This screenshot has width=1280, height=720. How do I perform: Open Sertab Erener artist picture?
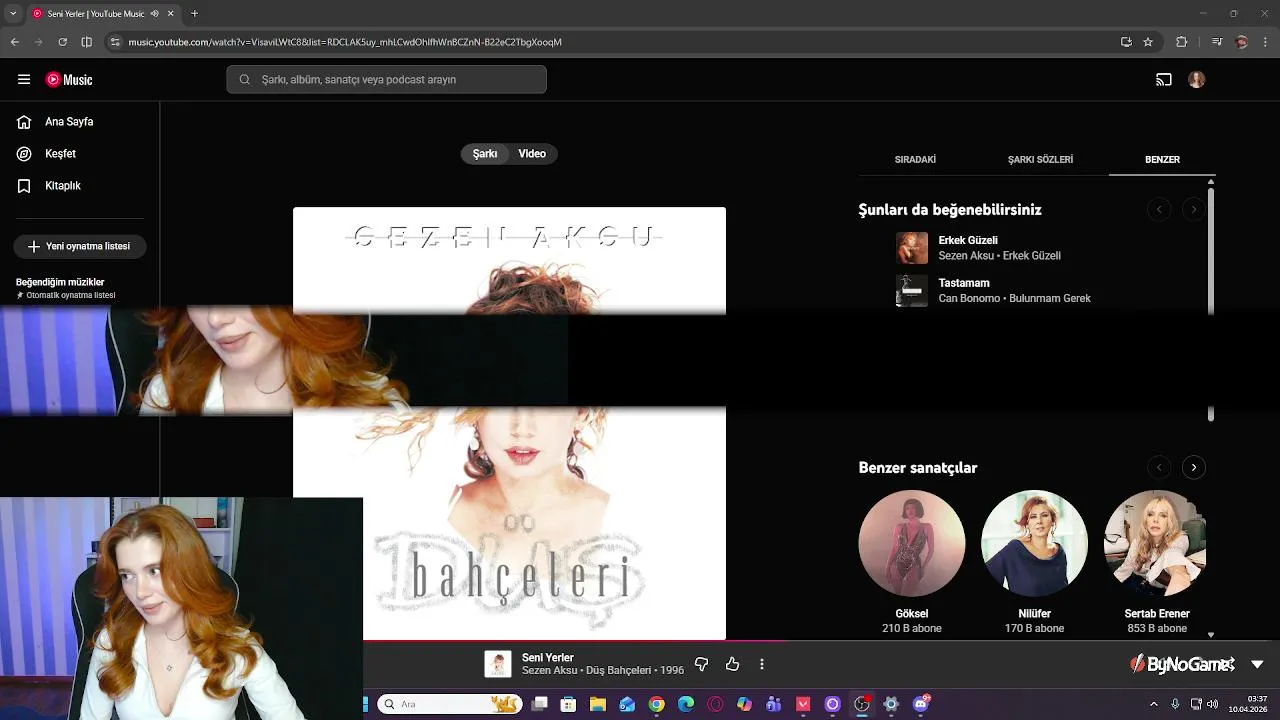point(1155,543)
